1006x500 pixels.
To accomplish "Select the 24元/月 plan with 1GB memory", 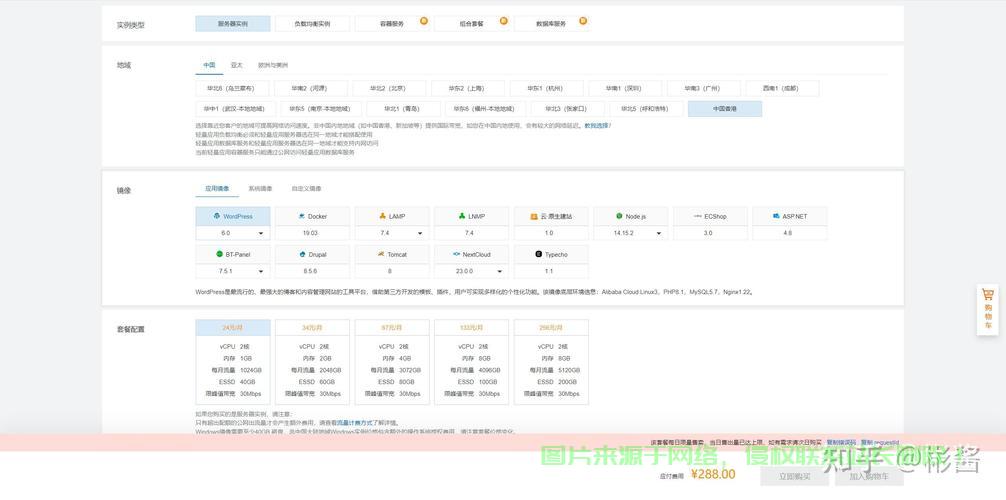I will 233,362.
